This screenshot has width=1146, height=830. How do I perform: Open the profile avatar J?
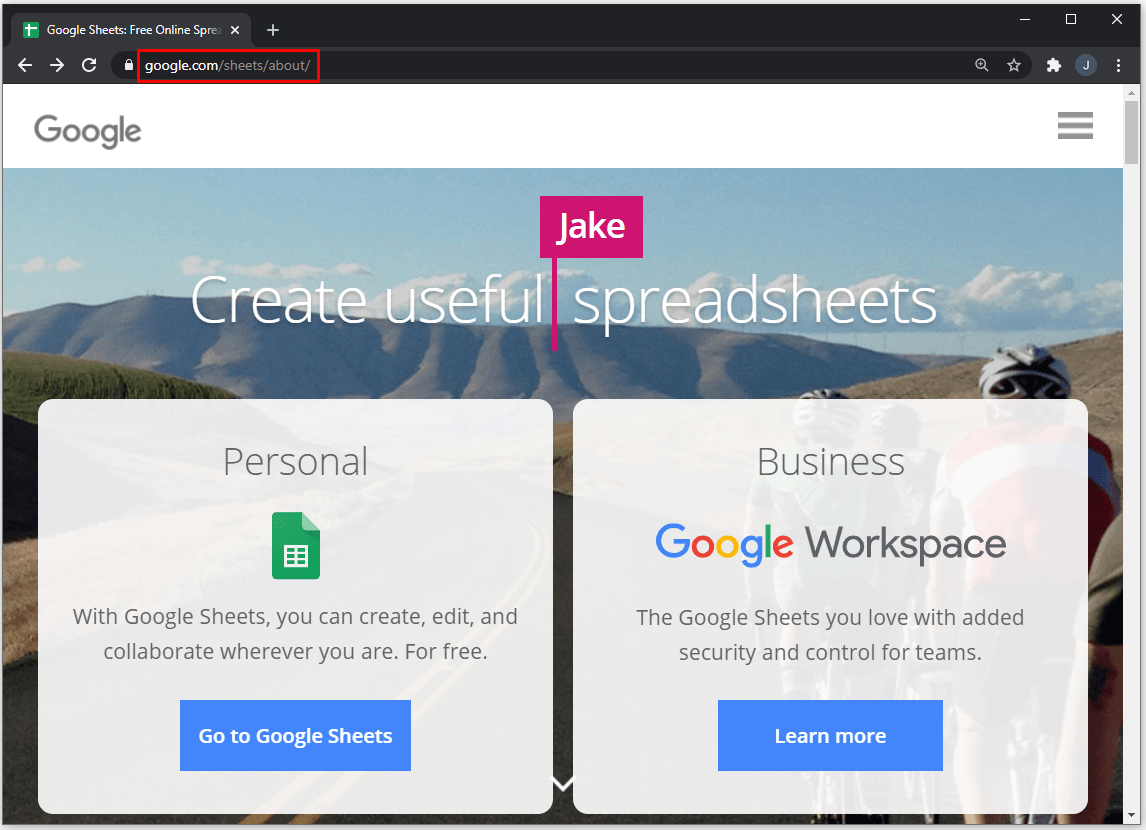click(x=1086, y=65)
